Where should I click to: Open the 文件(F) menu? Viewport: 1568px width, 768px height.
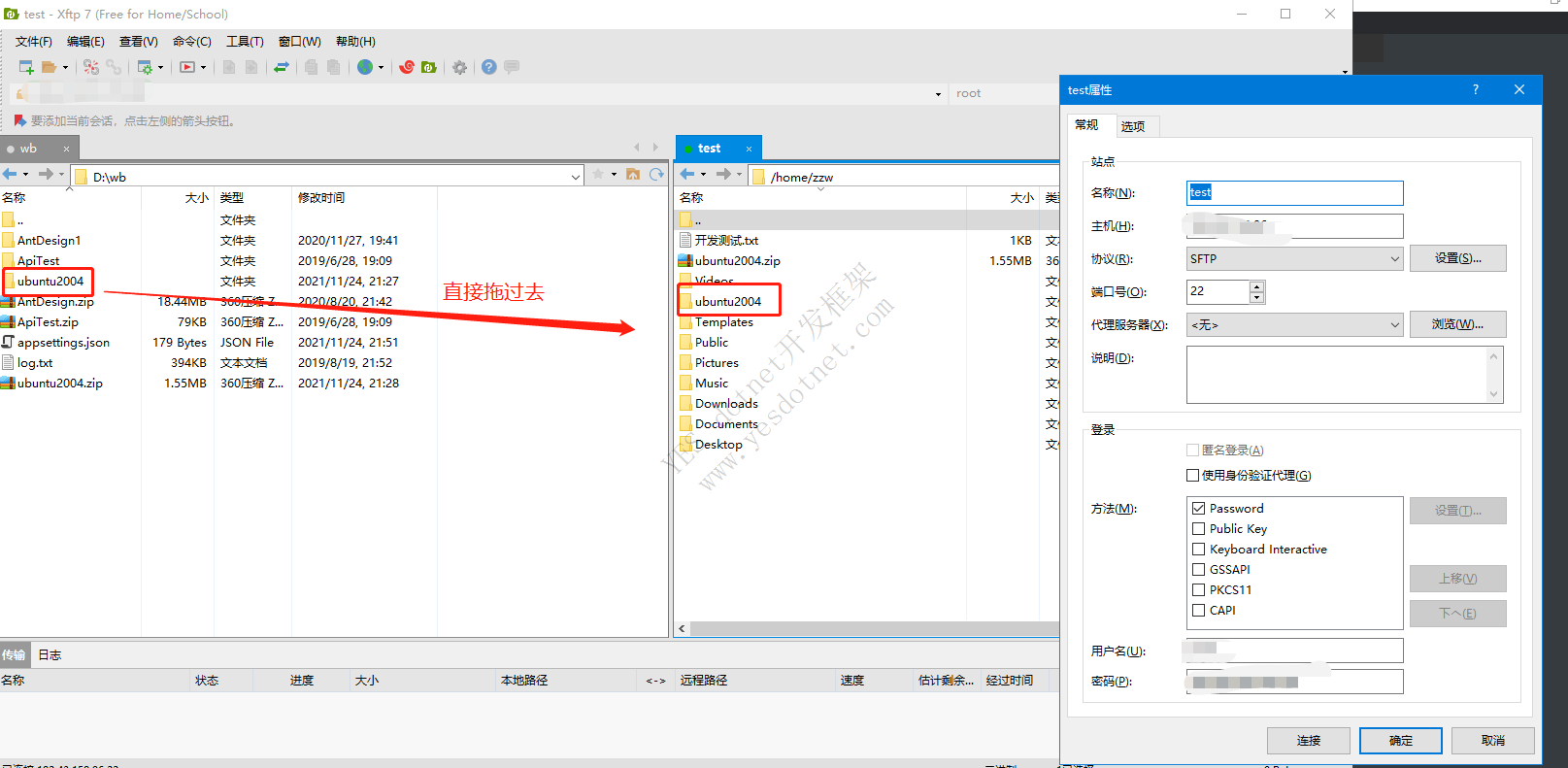(34, 42)
